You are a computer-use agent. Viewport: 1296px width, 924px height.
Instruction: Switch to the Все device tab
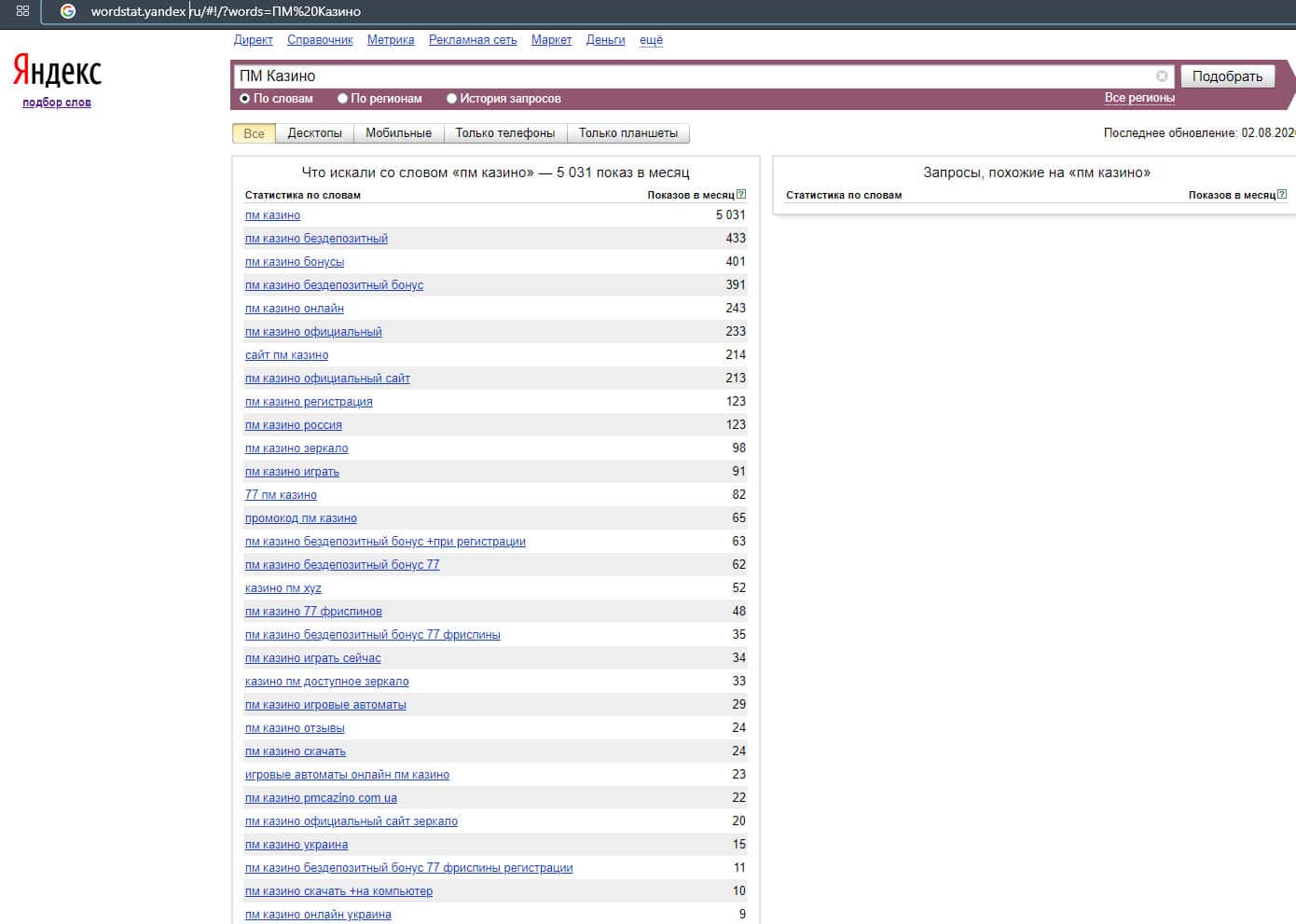(255, 133)
